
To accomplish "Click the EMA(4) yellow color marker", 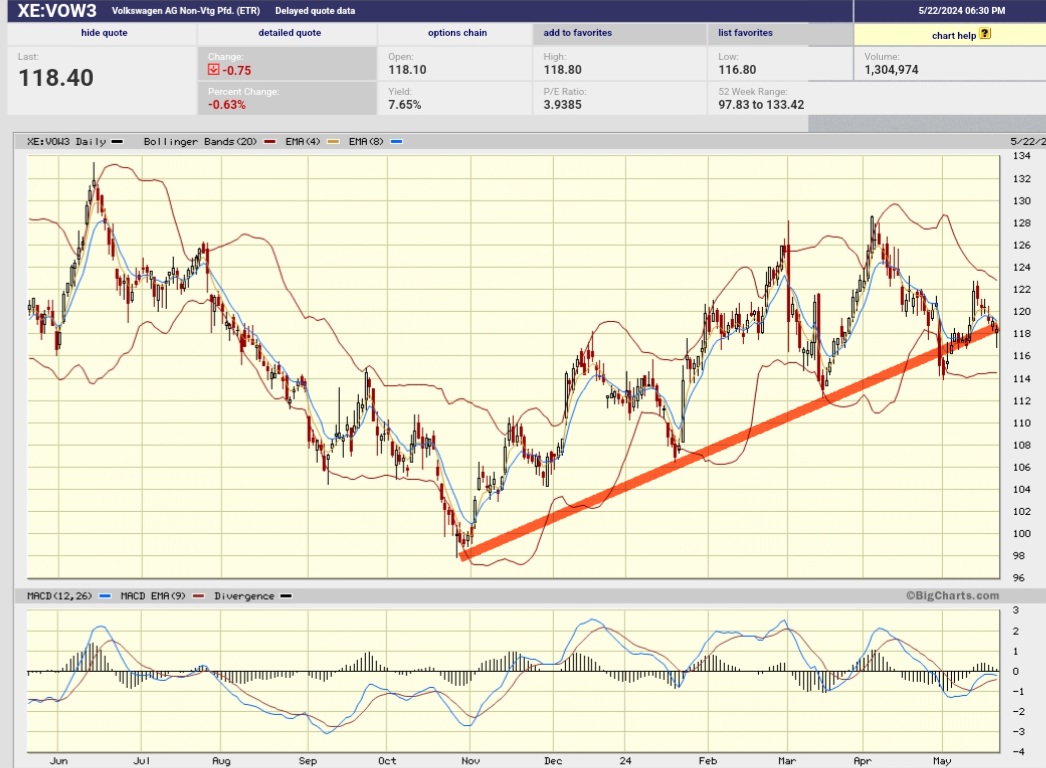I will 331,141.
